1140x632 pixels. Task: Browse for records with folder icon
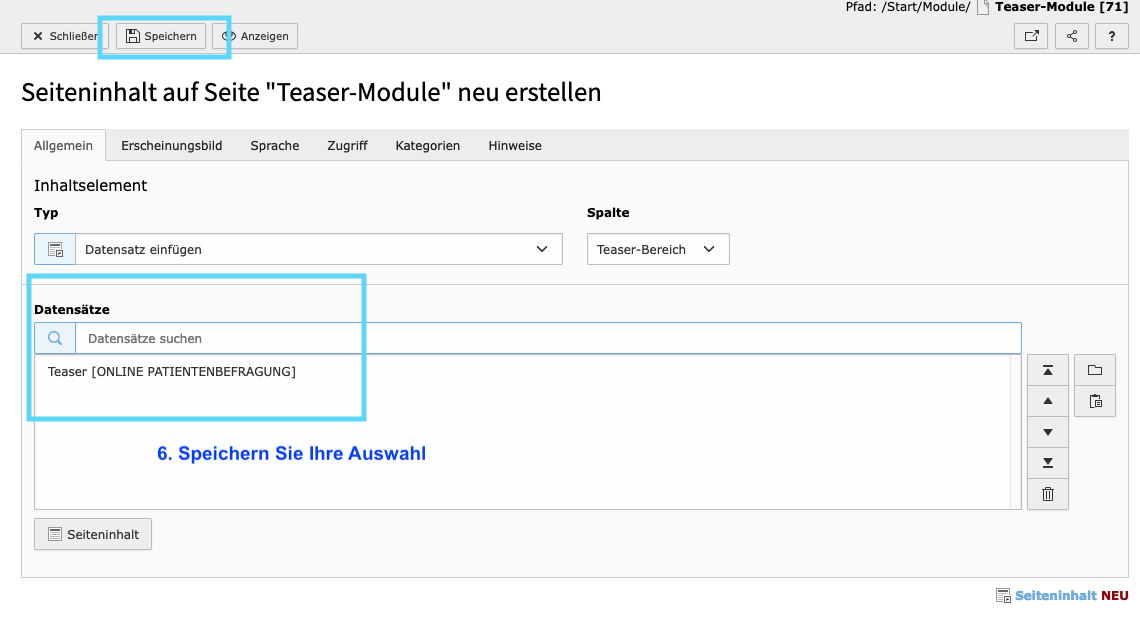pyautogui.click(x=1095, y=371)
